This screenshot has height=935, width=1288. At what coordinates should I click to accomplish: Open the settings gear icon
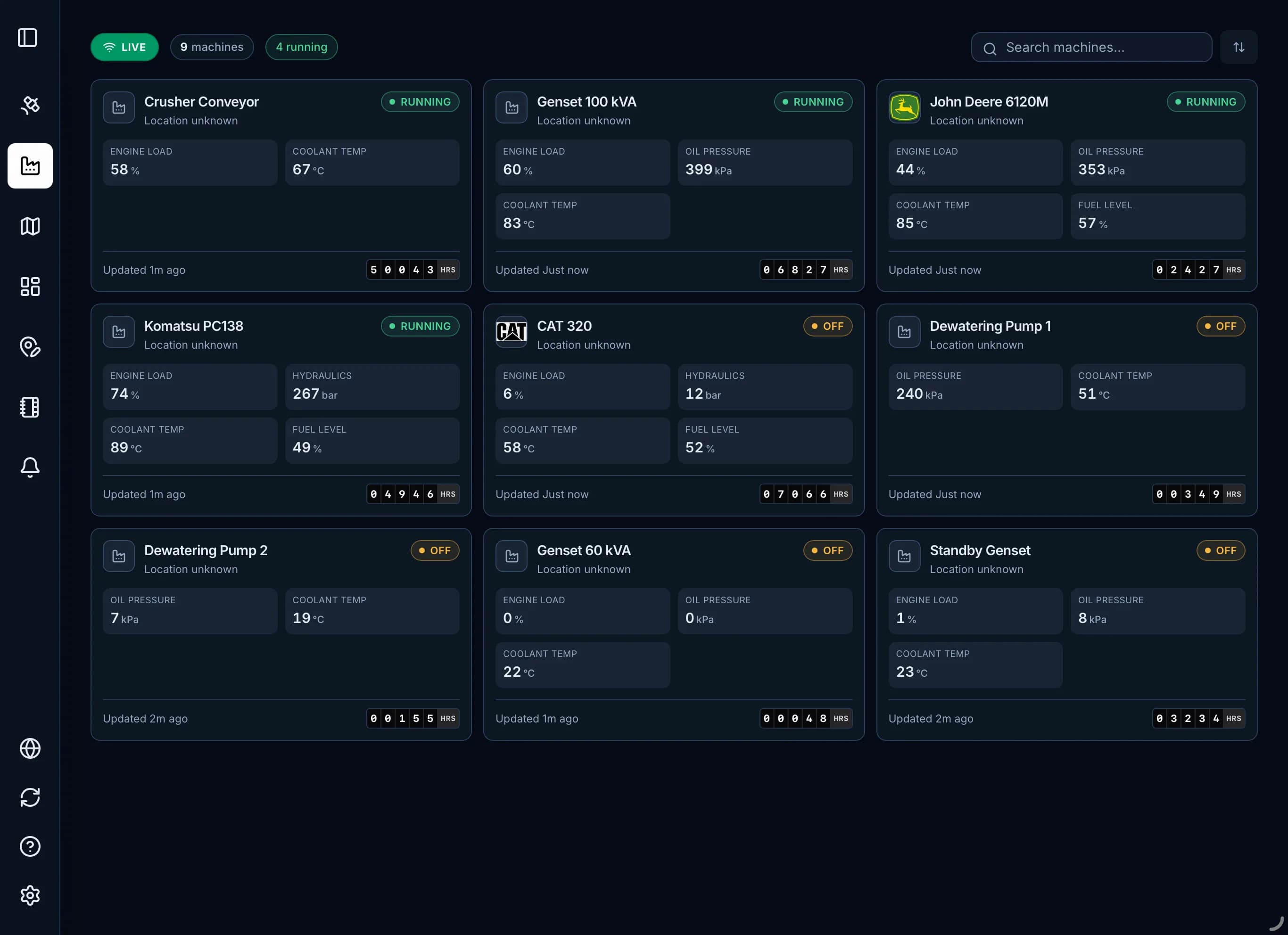(x=30, y=895)
